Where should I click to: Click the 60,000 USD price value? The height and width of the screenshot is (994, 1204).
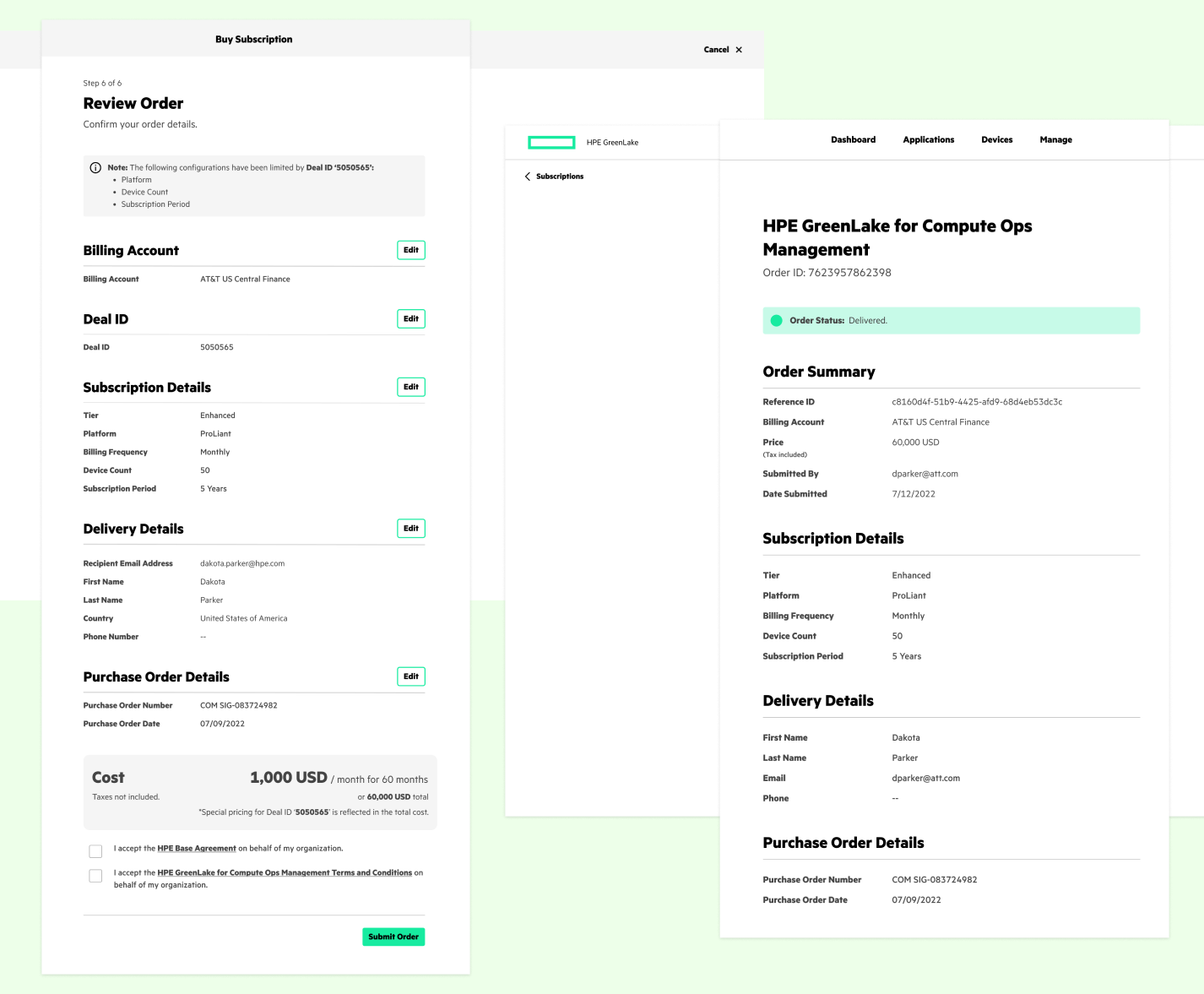[915, 443]
